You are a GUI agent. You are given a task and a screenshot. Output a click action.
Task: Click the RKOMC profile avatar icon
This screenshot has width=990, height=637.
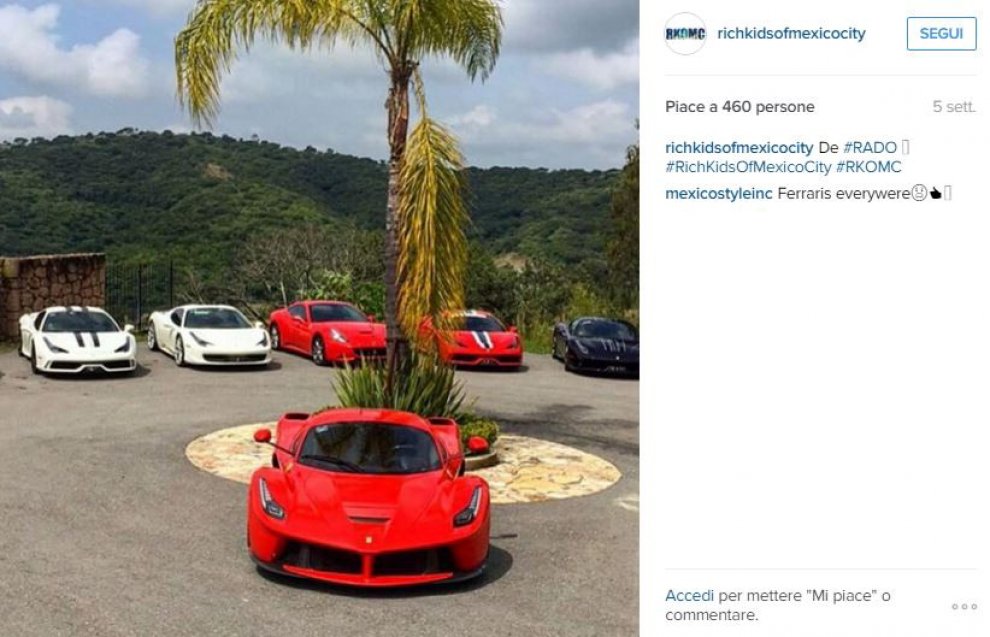pos(685,33)
